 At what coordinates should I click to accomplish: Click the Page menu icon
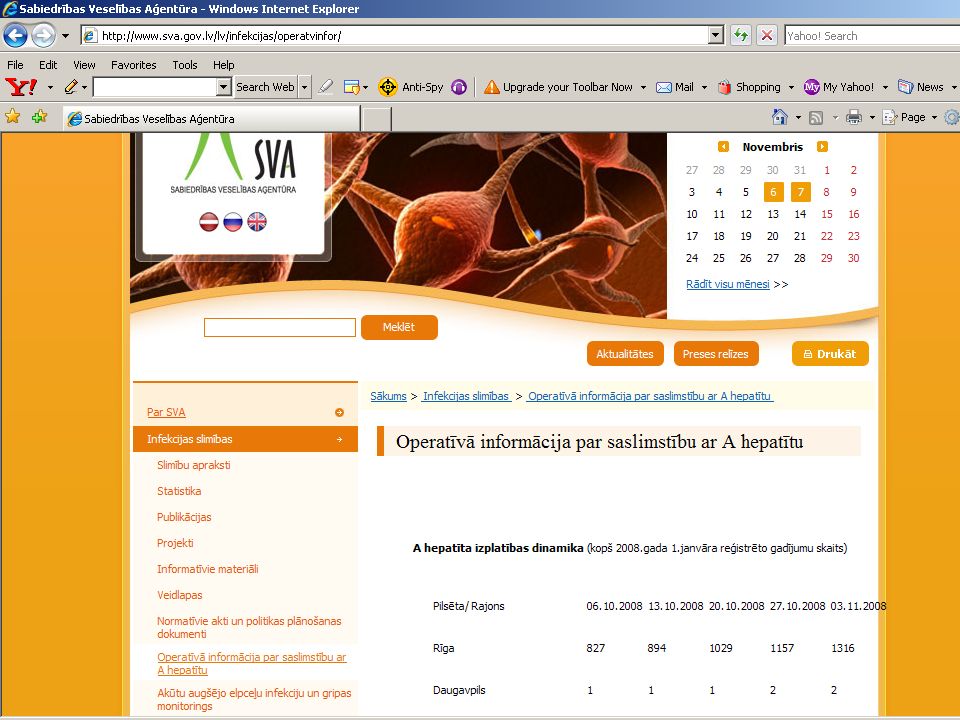coord(890,117)
